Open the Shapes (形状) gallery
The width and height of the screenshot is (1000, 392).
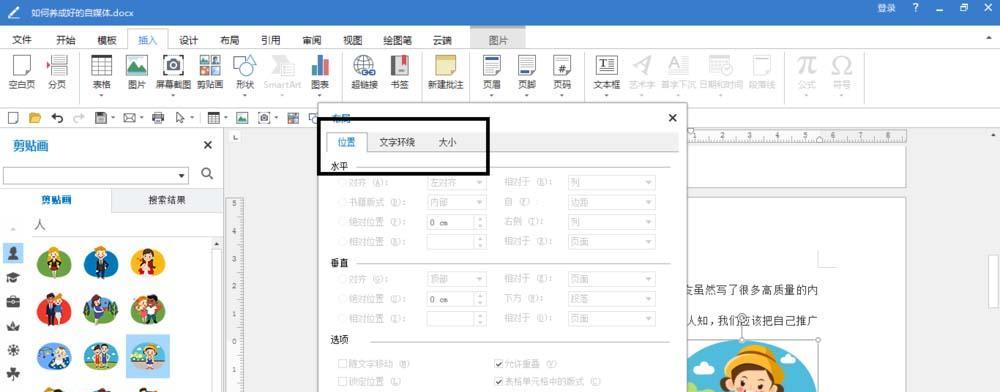(245, 71)
